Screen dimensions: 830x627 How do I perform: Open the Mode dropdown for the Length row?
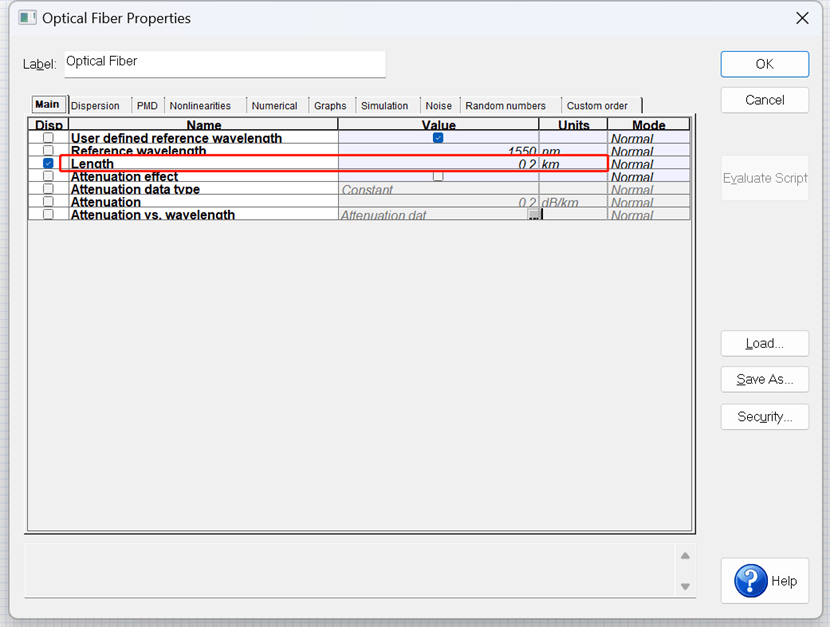click(648, 164)
